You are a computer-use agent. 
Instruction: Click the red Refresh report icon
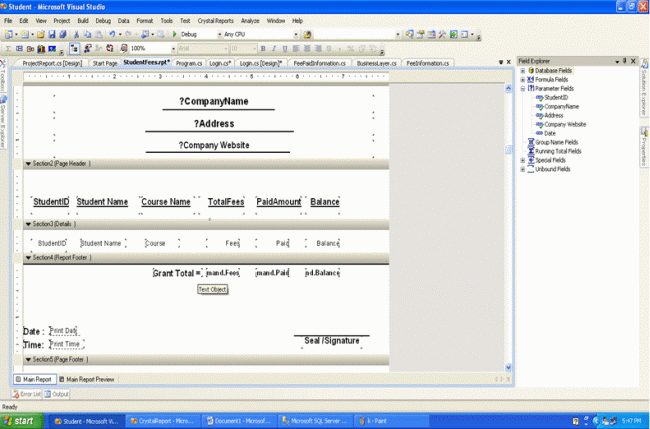click(109, 48)
